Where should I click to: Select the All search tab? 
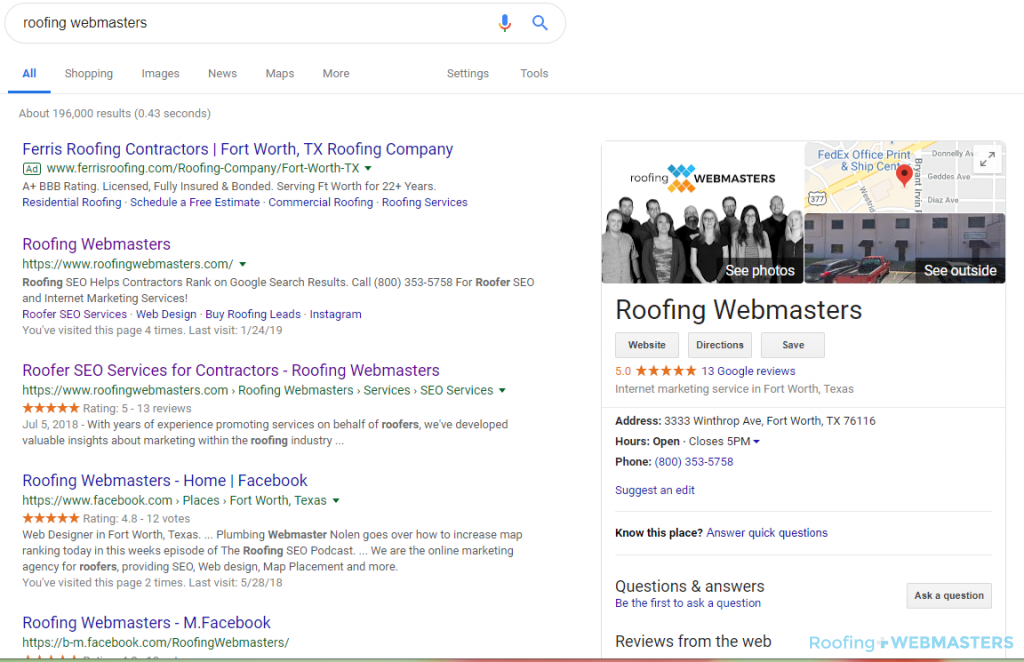(x=29, y=74)
